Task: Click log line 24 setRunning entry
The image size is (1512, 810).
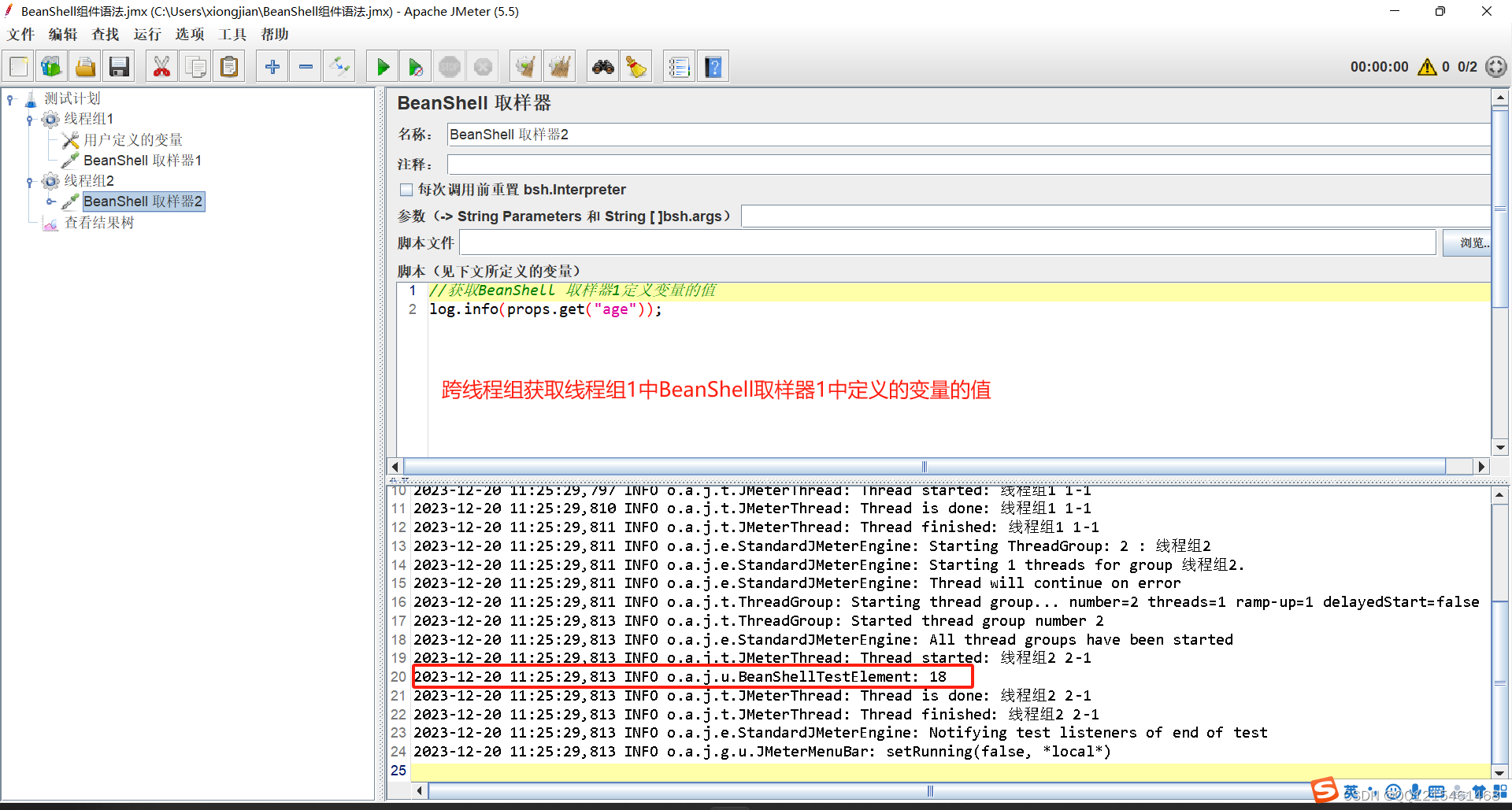Action: click(x=762, y=752)
